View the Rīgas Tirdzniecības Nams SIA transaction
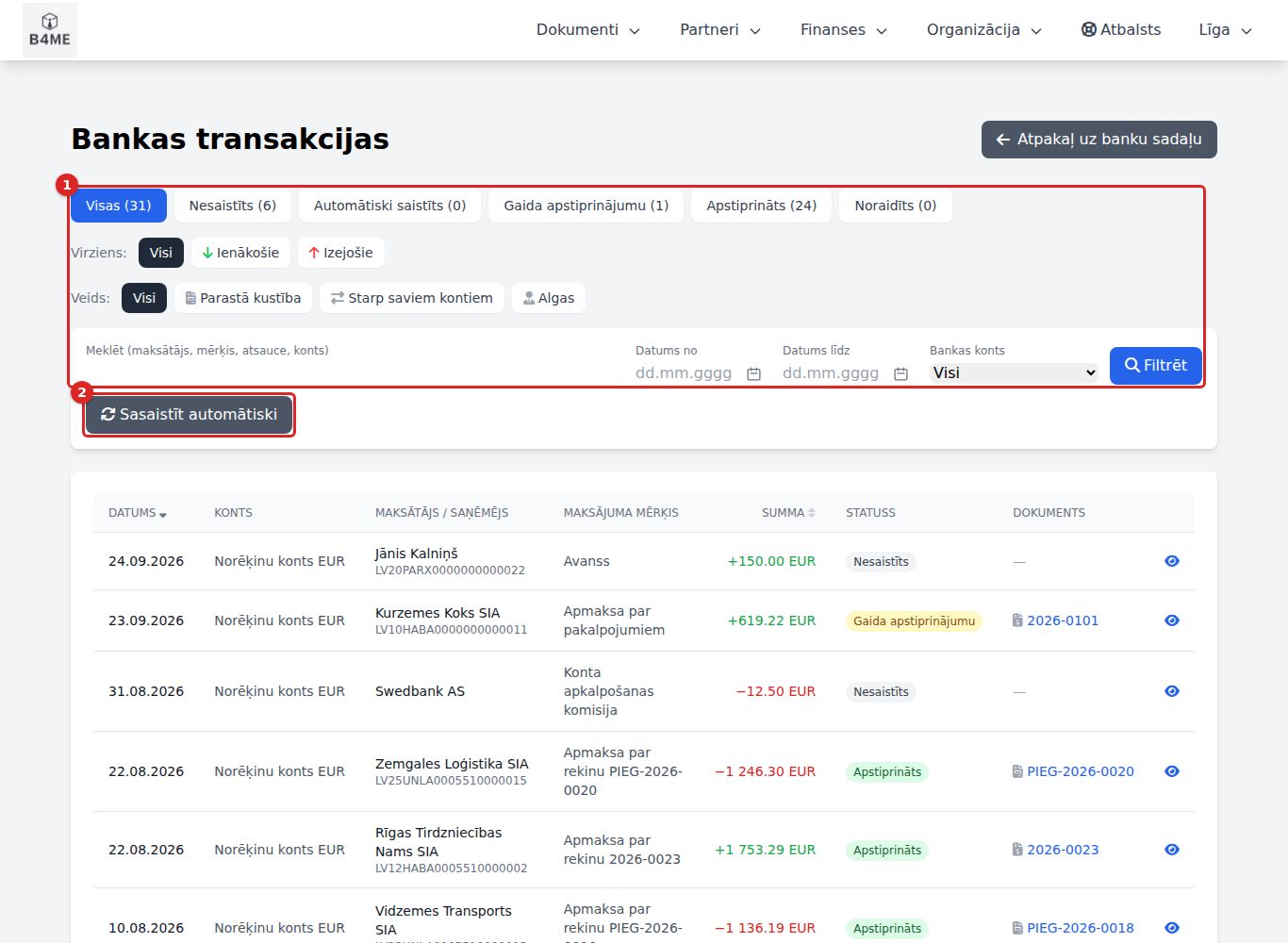The image size is (1288, 943). [x=1172, y=850]
